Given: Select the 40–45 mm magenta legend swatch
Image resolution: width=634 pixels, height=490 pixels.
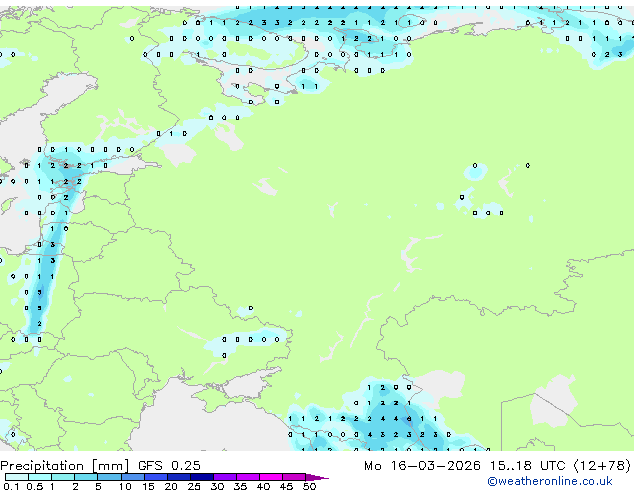Looking at the screenshot, I should [271, 477].
